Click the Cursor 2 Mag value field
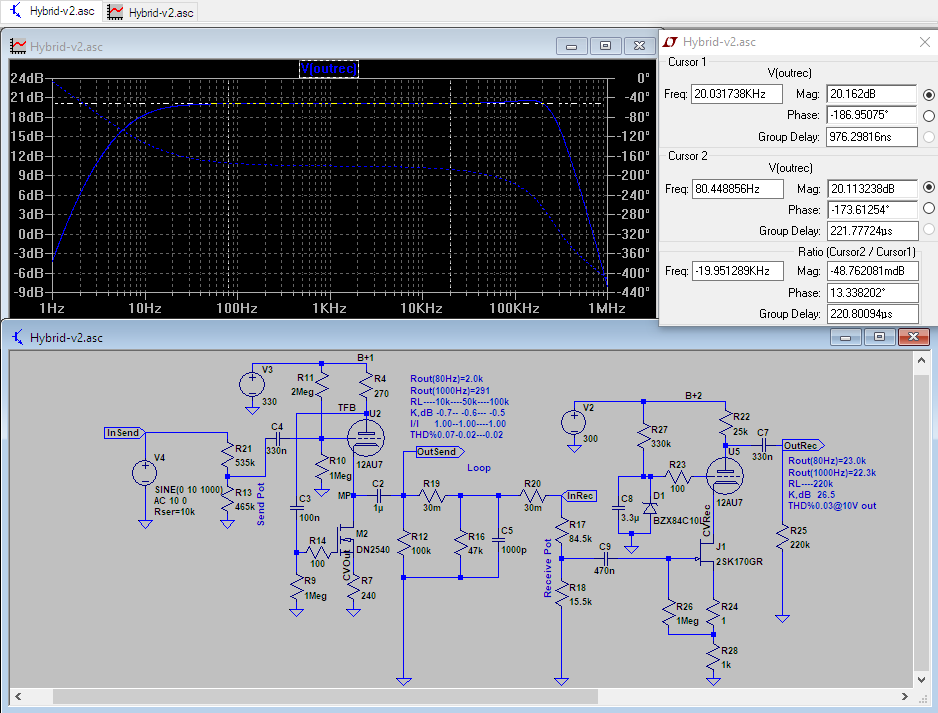The height and width of the screenshot is (713, 938). 871,188
